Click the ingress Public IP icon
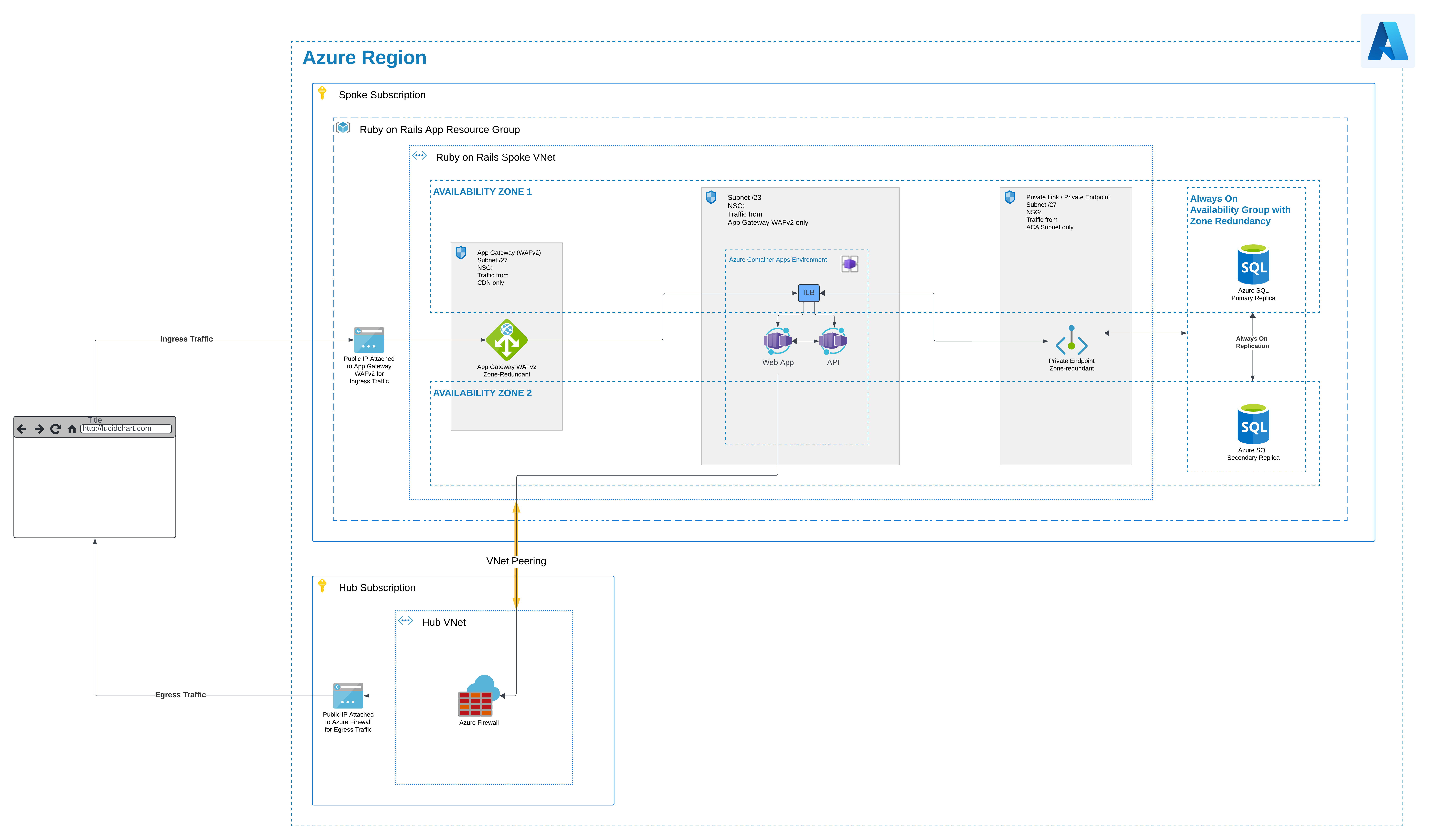Viewport: 1429px width, 840px height. [369, 340]
